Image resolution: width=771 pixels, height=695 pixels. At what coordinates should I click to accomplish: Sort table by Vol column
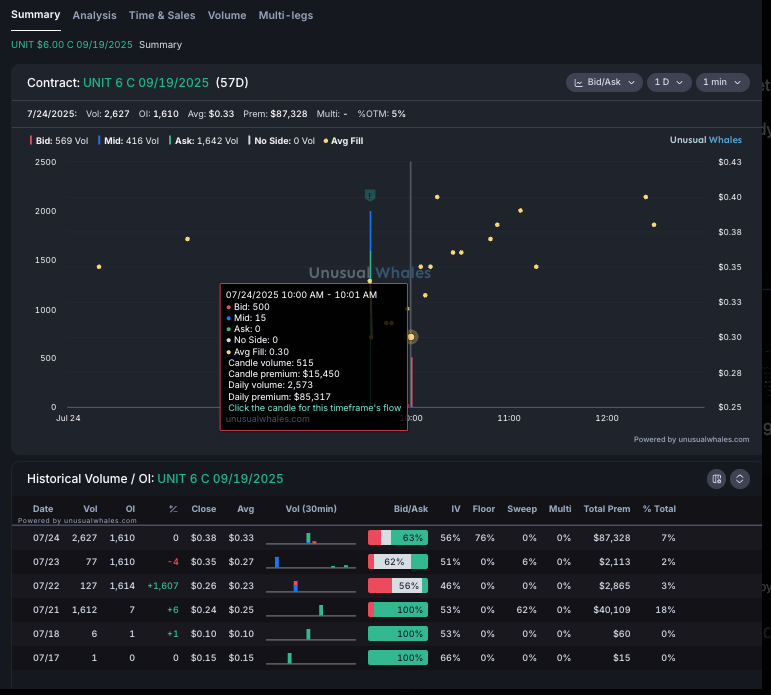(90, 509)
